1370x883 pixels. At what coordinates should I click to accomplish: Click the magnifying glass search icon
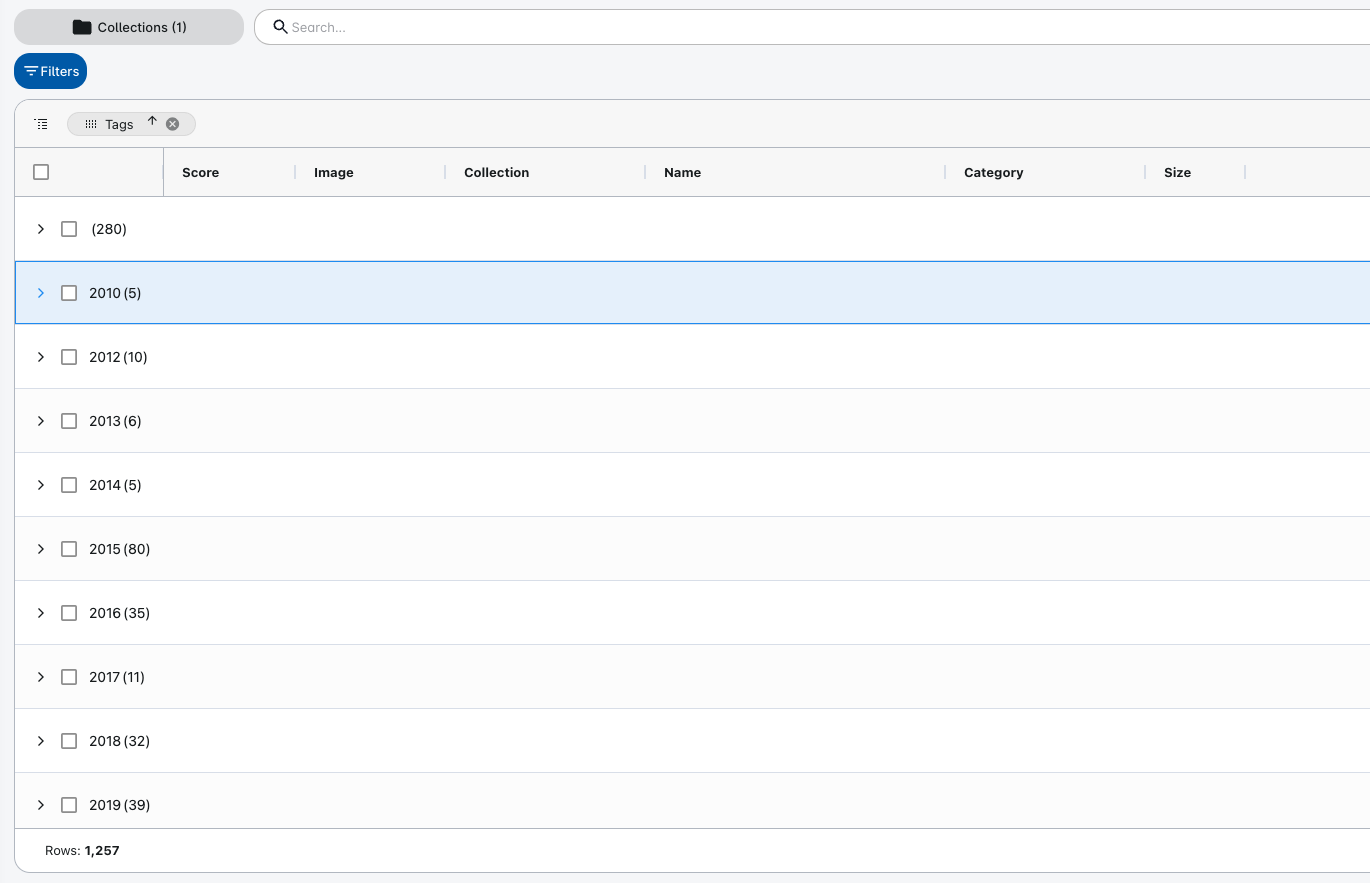[x=281, y=27]
